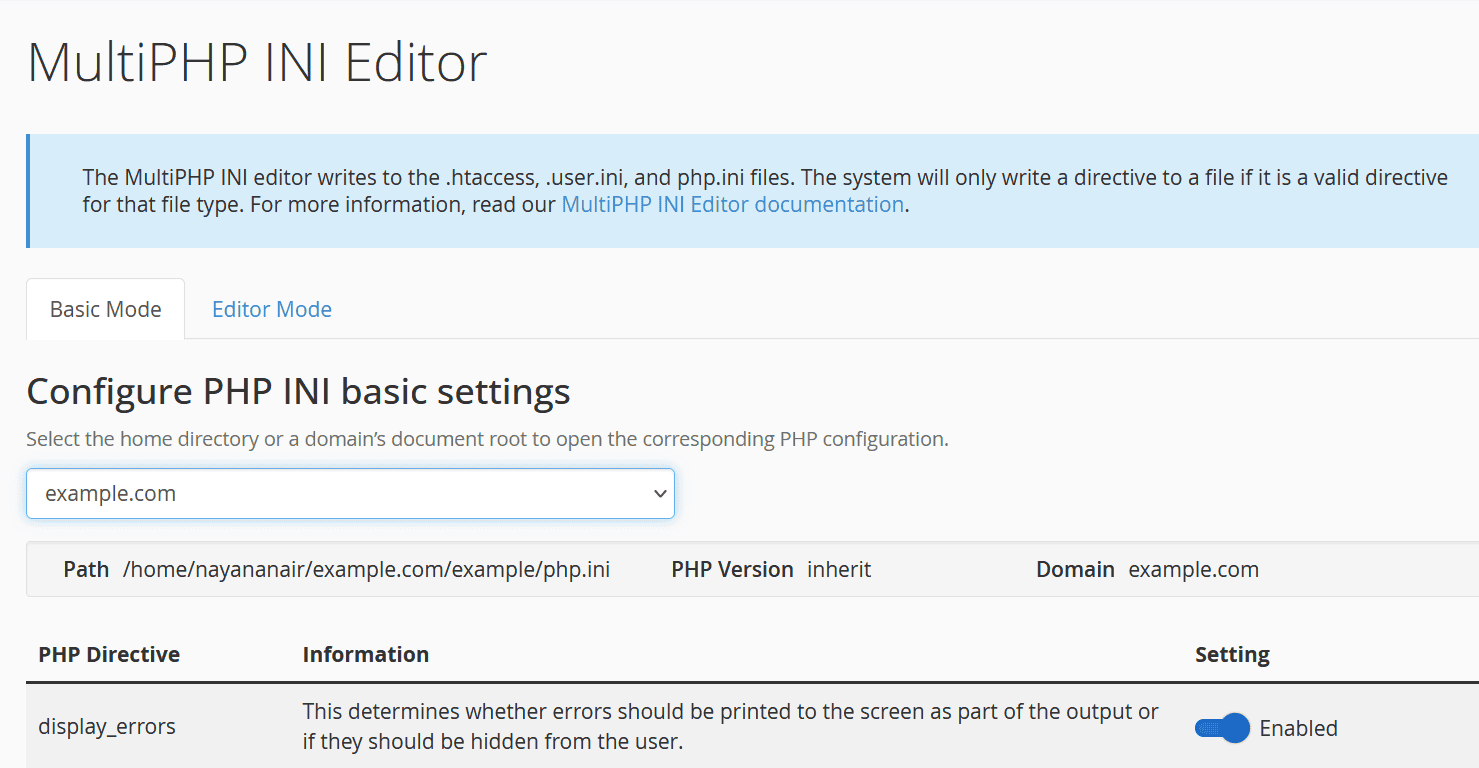
Task: Click the blue display_errors switch
Action: tap(1221, 728)
